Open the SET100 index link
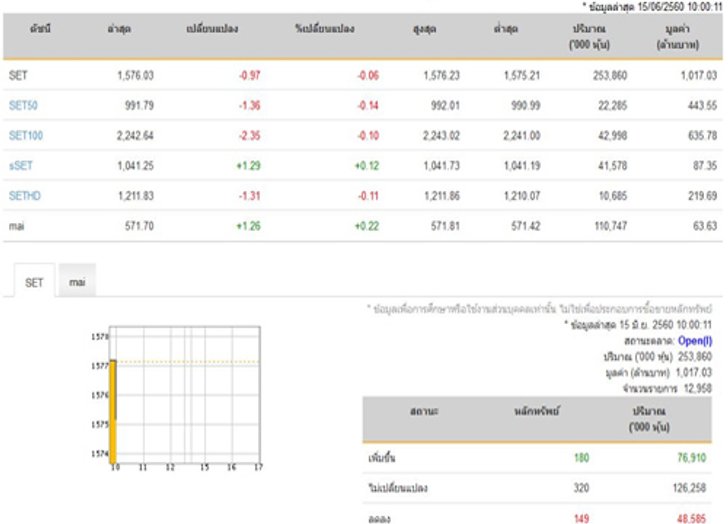Viewport: 728px width, 524px height. point(26,136)
